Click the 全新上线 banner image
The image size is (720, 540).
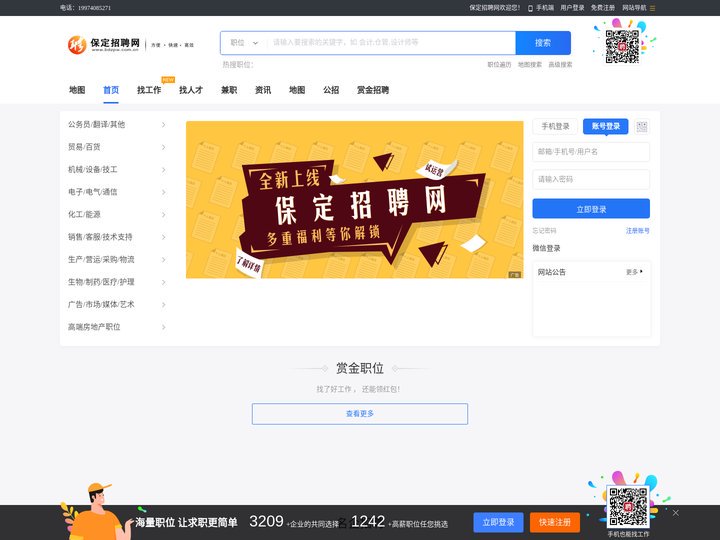354,200
